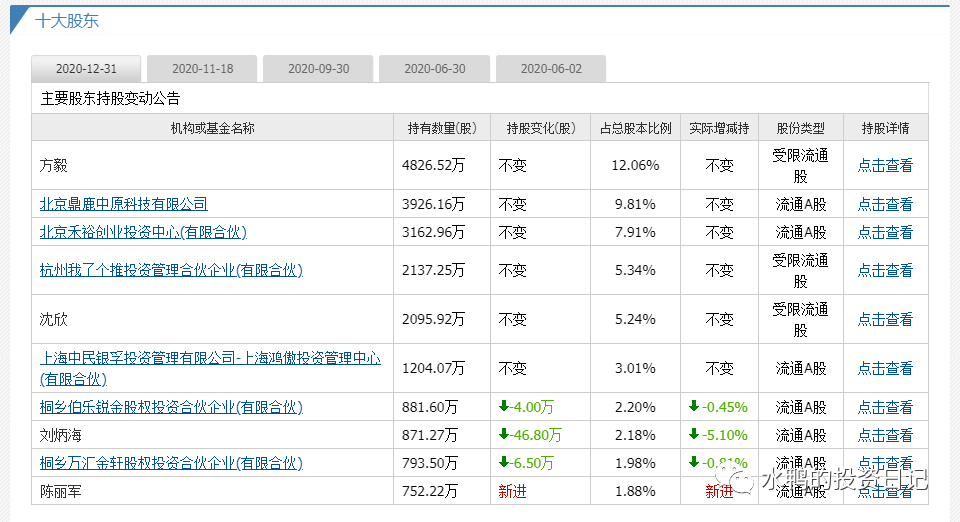Open 北京禾裕创业投资中心 link
This screenshot has width=960, height=522.
[x=143, y=232]
